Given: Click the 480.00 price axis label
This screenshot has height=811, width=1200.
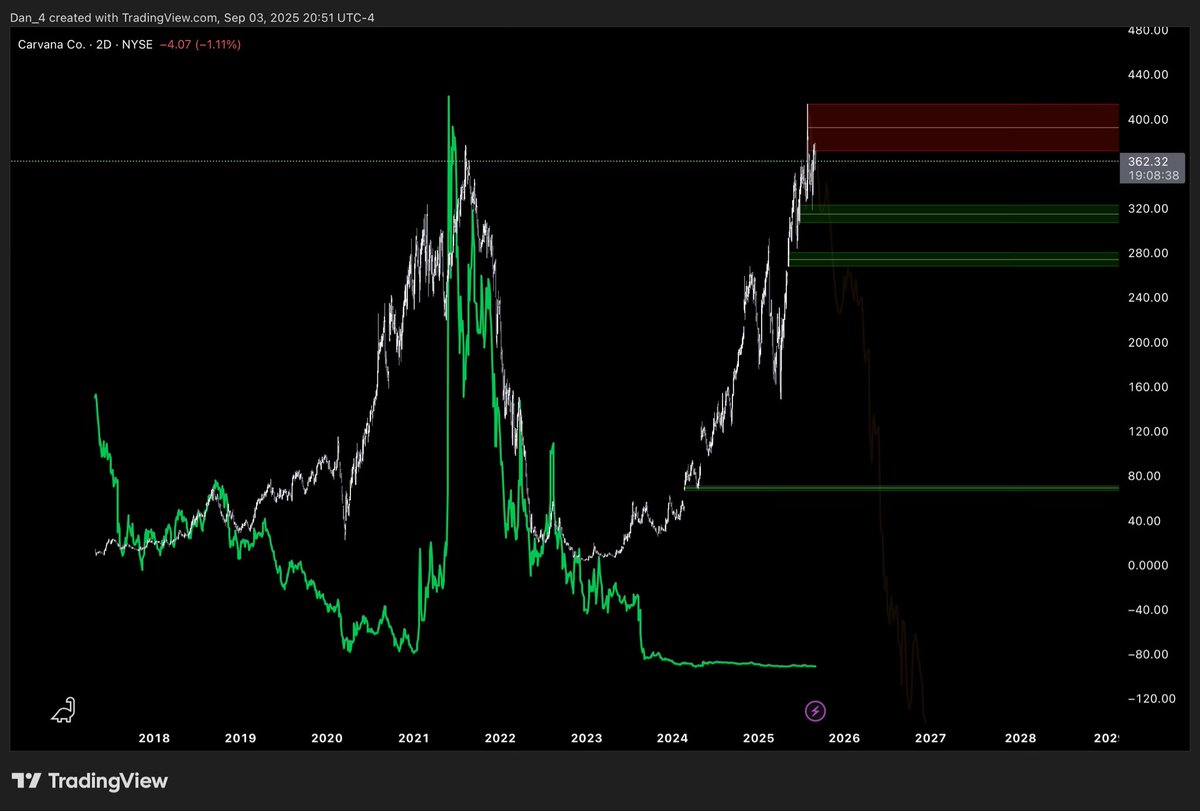Looking at the screenshot, I should tap(1148, 30).
